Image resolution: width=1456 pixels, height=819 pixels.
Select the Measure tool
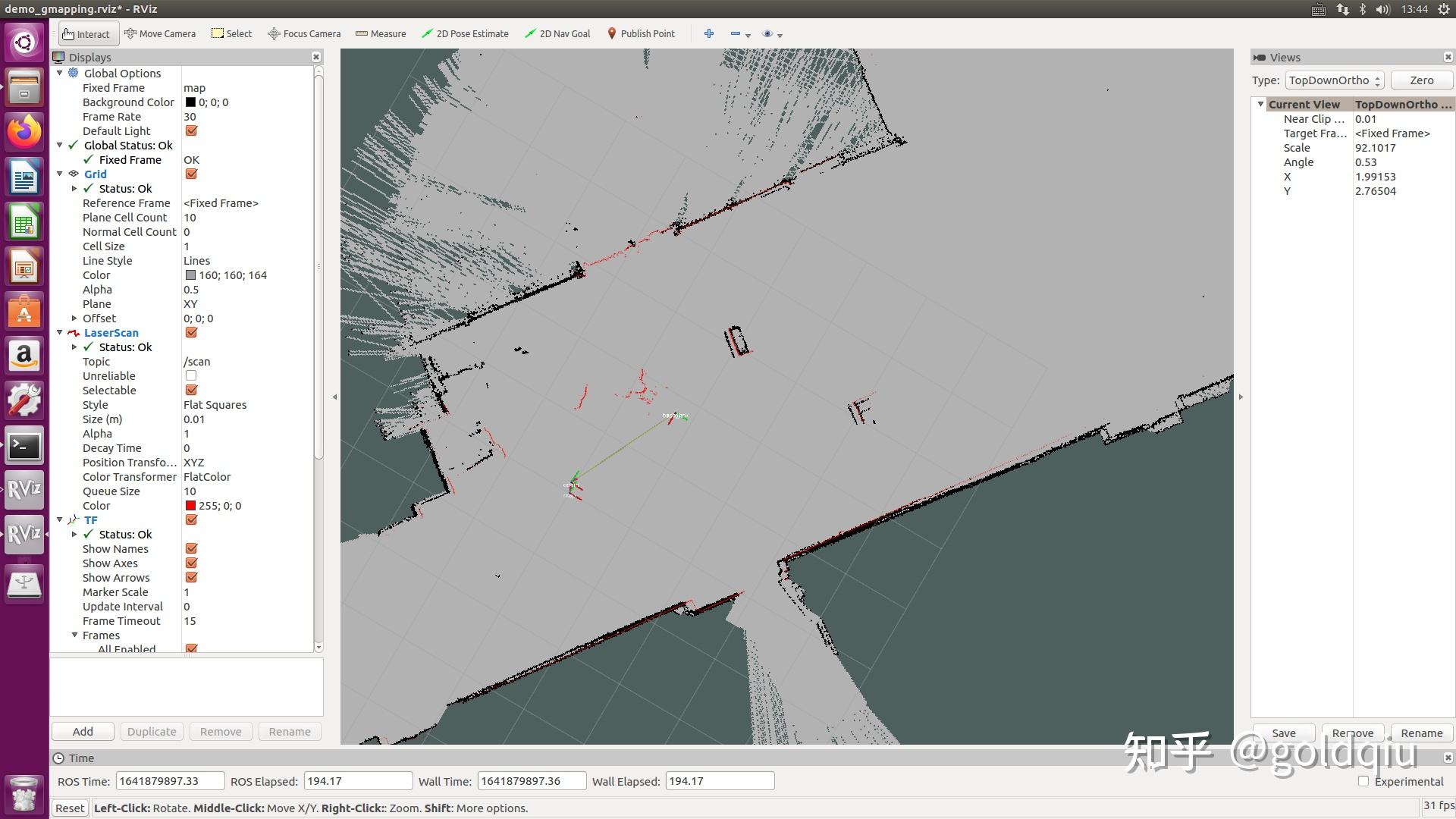tap(381, 33)
